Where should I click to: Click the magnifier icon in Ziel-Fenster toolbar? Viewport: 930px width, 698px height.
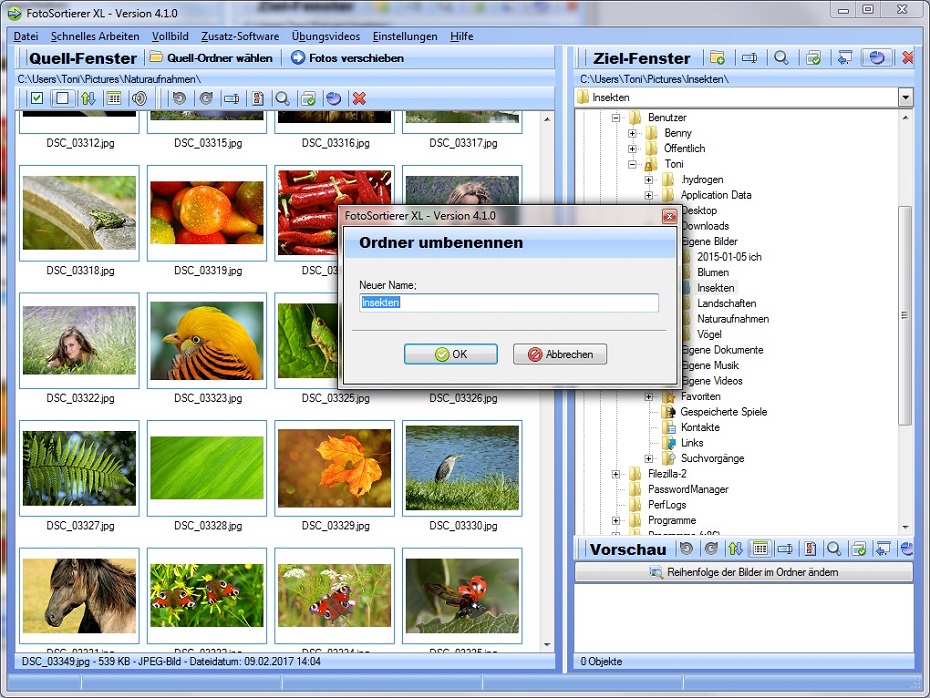[x=781, y=58]
